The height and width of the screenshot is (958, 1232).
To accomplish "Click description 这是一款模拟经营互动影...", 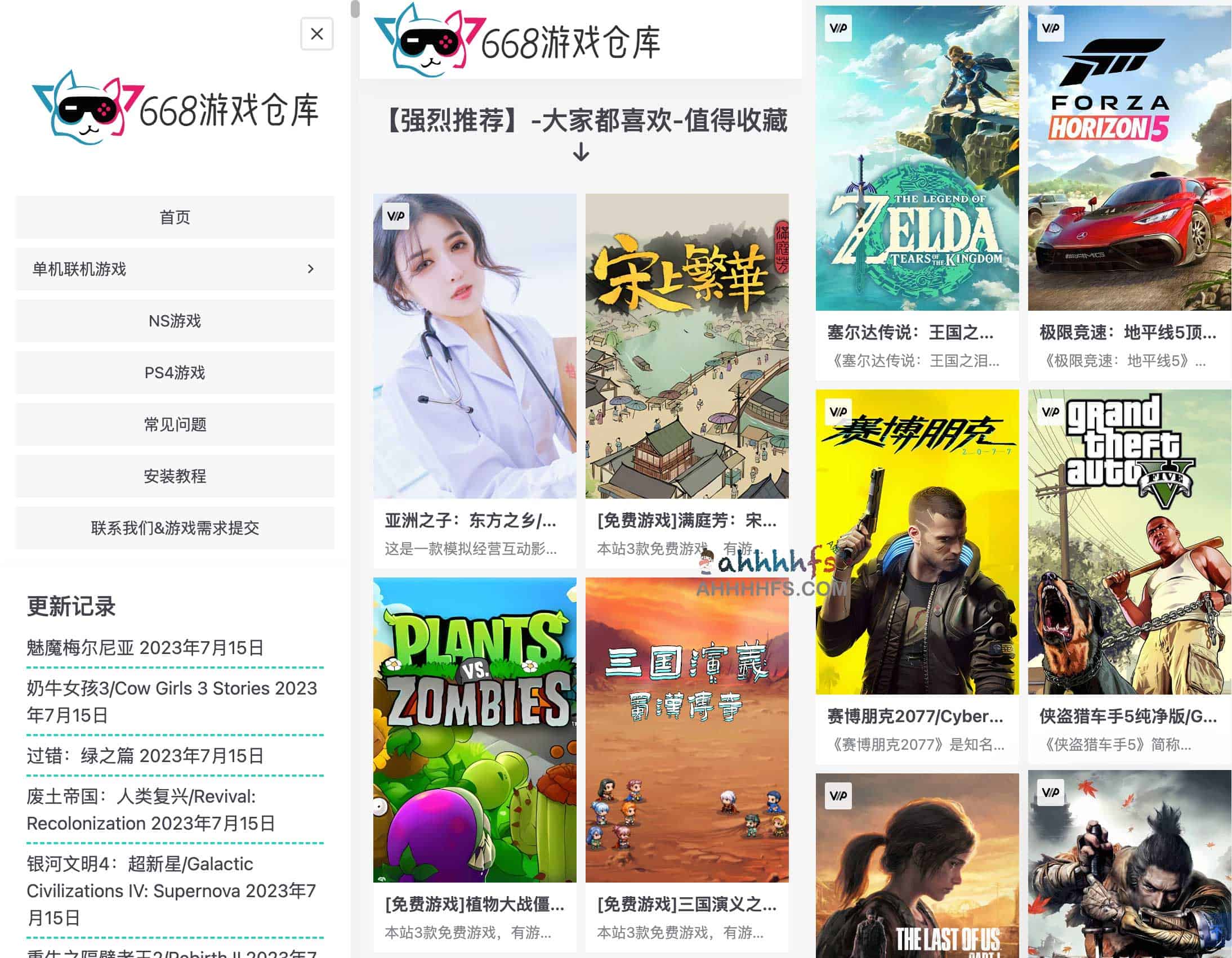I will 471,549.
